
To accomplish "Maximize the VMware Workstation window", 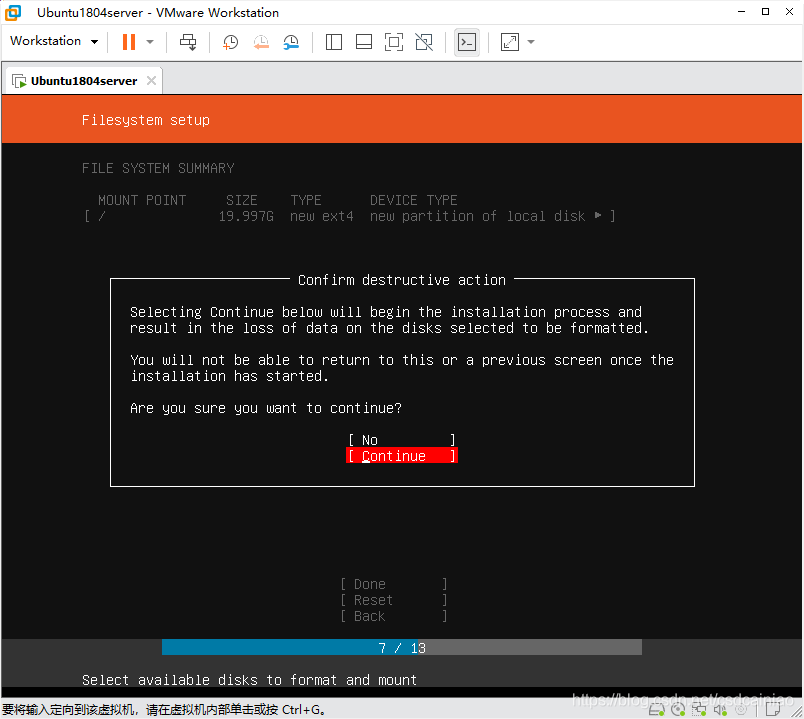I will [x=765, y=12].
